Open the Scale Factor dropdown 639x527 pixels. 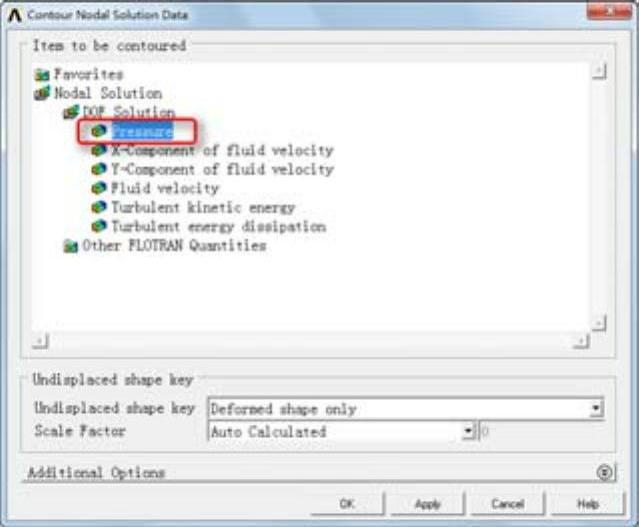(468, 431)
